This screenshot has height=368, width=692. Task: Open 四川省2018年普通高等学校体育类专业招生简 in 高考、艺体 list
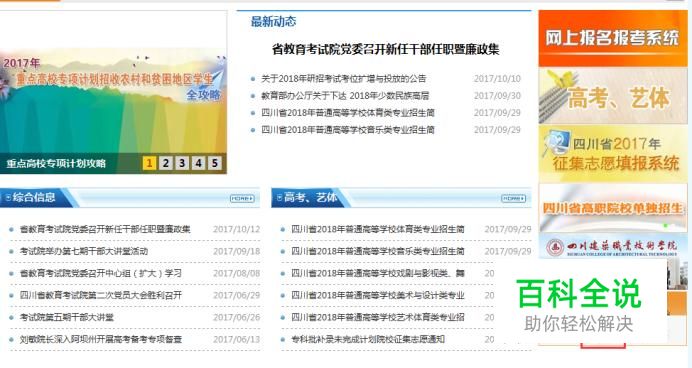coord(377,229)
